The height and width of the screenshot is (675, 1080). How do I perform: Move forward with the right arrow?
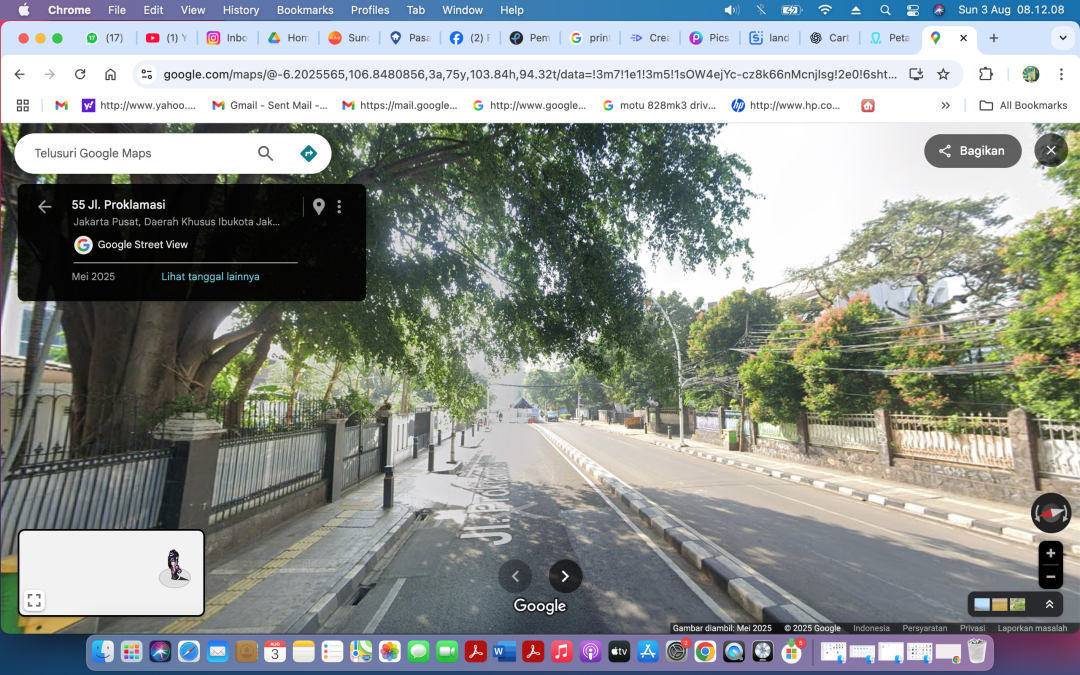coord(565,576)
